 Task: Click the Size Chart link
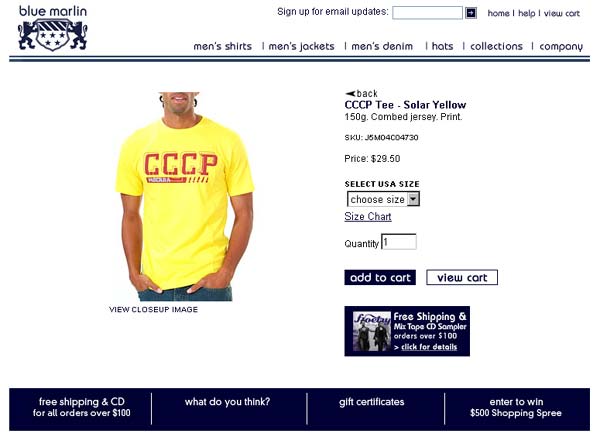pyautogui.click(x=368, y=217)
